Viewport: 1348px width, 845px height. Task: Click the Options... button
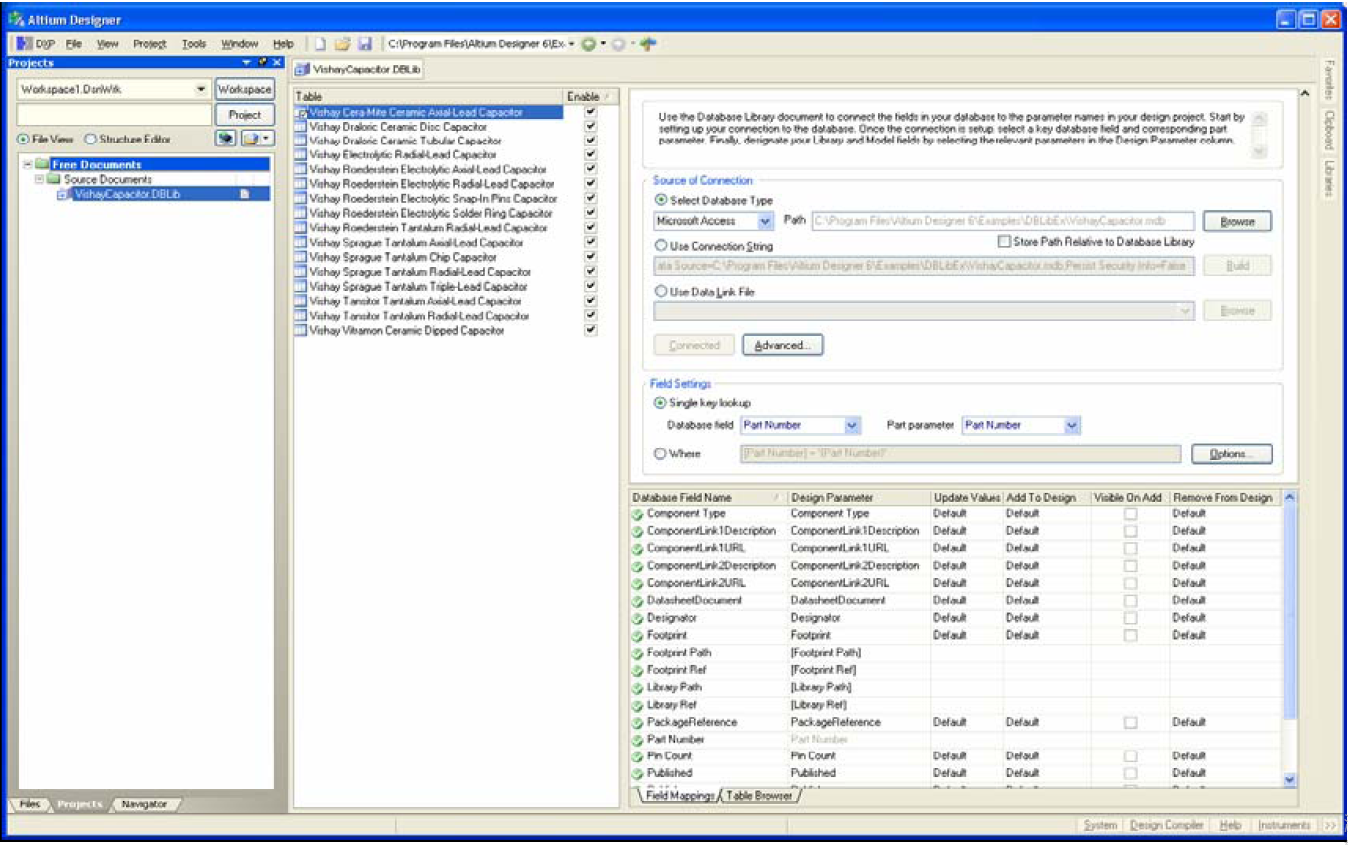coord(1232,454)
